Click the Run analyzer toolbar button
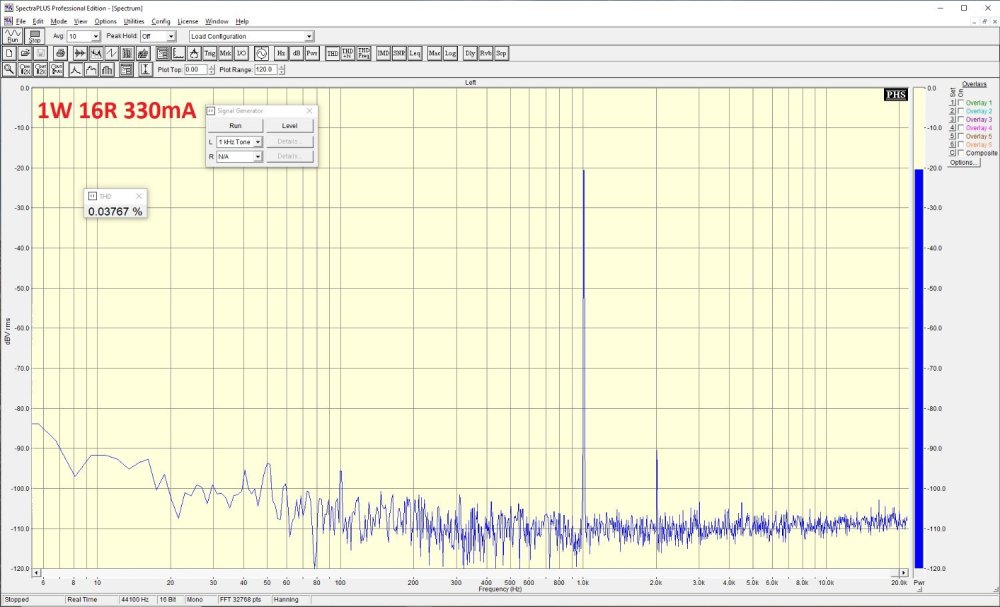 [13, 36]
